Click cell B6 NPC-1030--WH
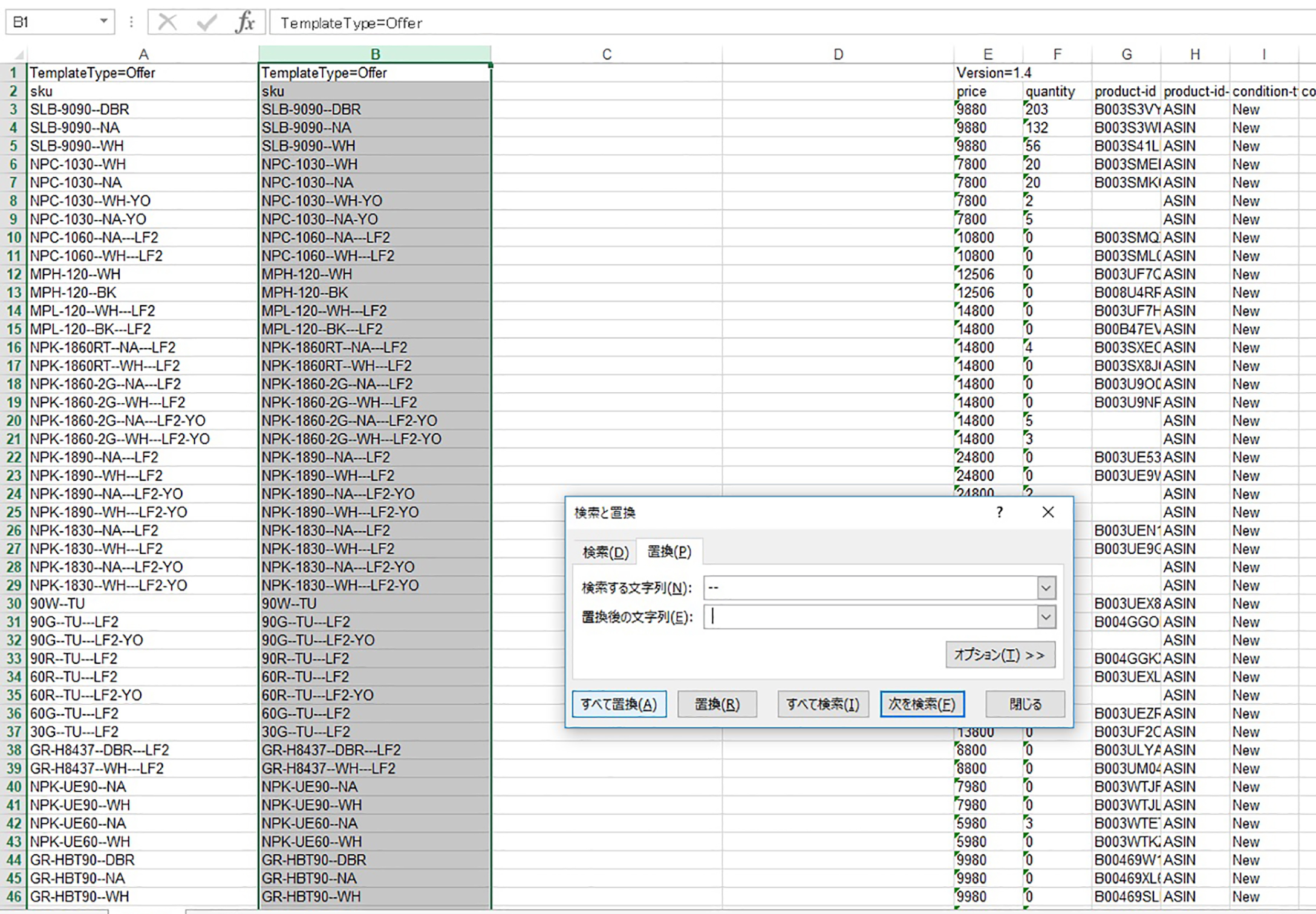Image resolution: width=1316 pixels, height=914 pixels. 375,164
